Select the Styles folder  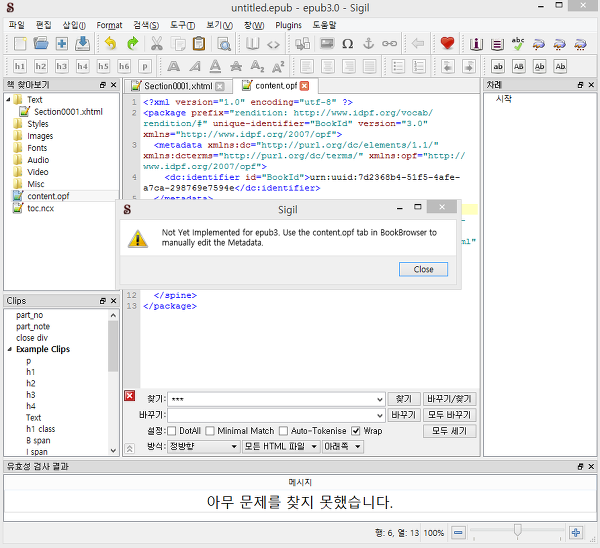[x=38, y=124]
